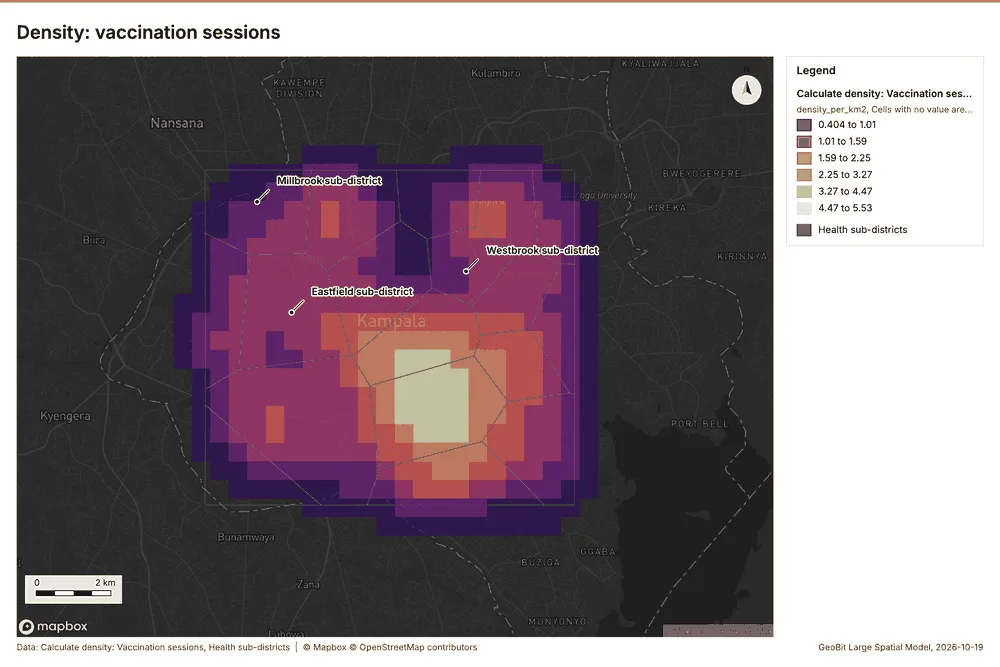Click the Kampala city label
Image resolution: width=1000 pixels, height=667 pixels.
391,321
